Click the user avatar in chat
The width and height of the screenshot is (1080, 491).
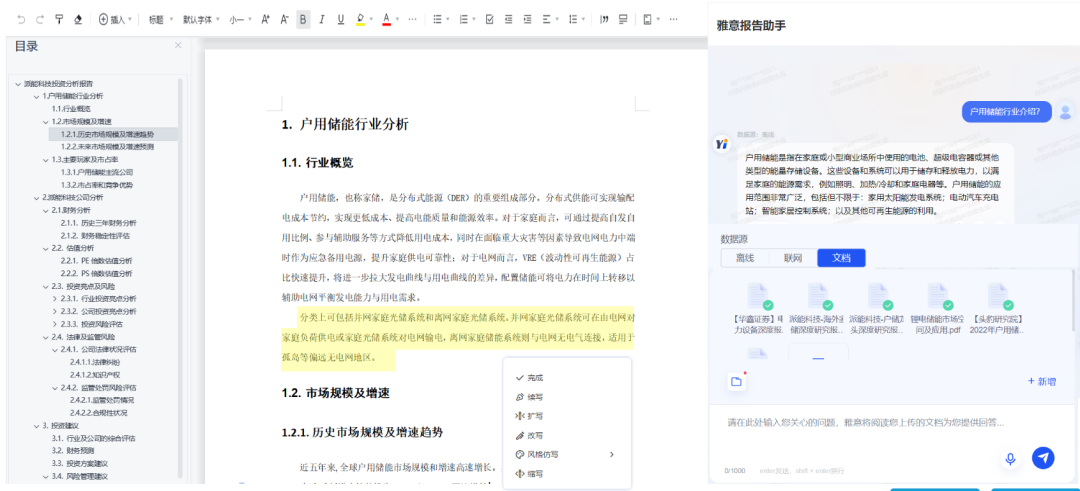[x=1066, y=112]
